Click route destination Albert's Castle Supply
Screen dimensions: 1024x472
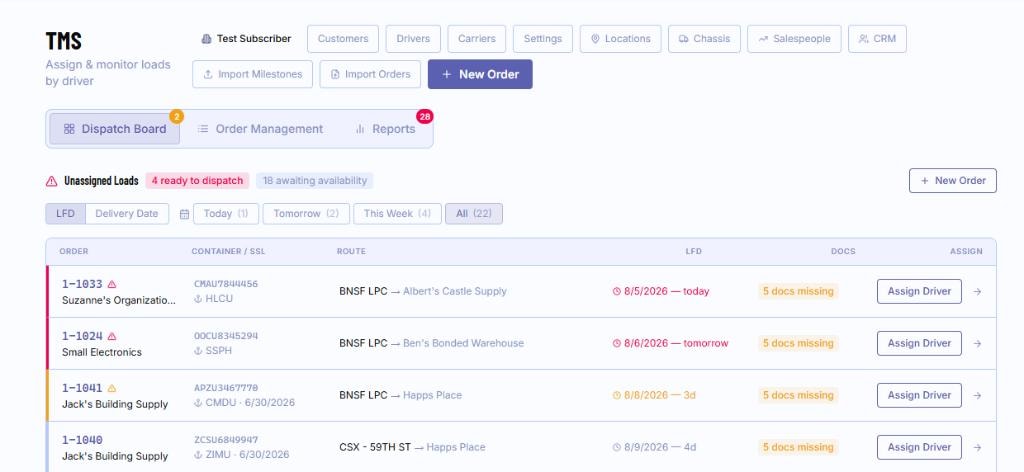pyautogui.click(x=455, y=292)
